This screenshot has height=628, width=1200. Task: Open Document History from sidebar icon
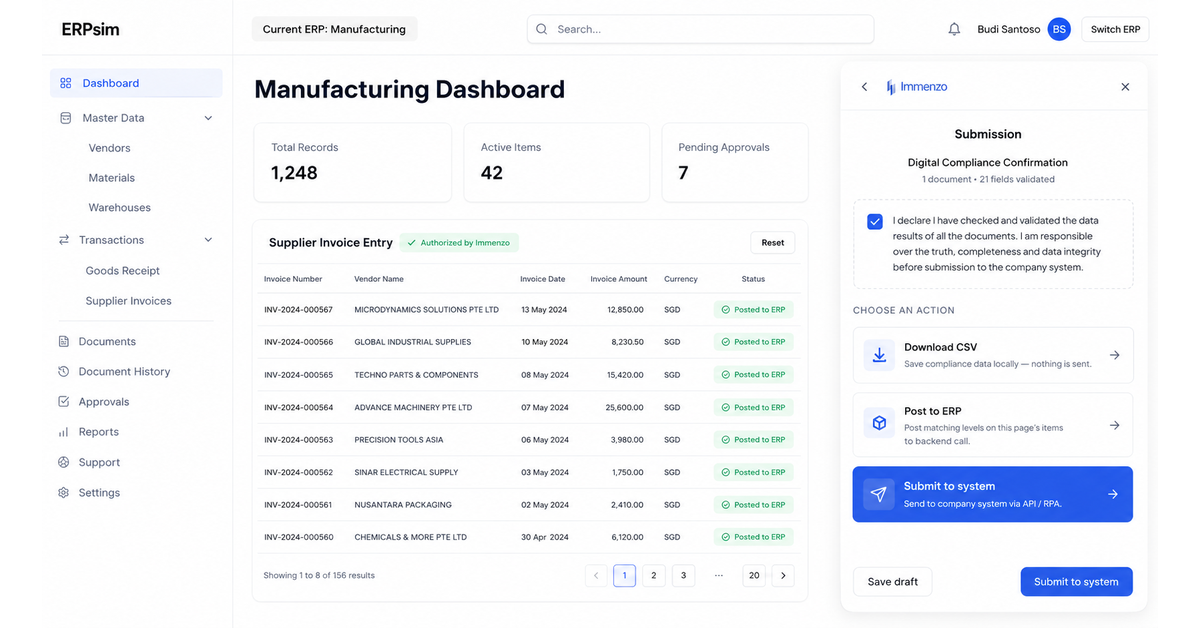(x=64, y=372)
